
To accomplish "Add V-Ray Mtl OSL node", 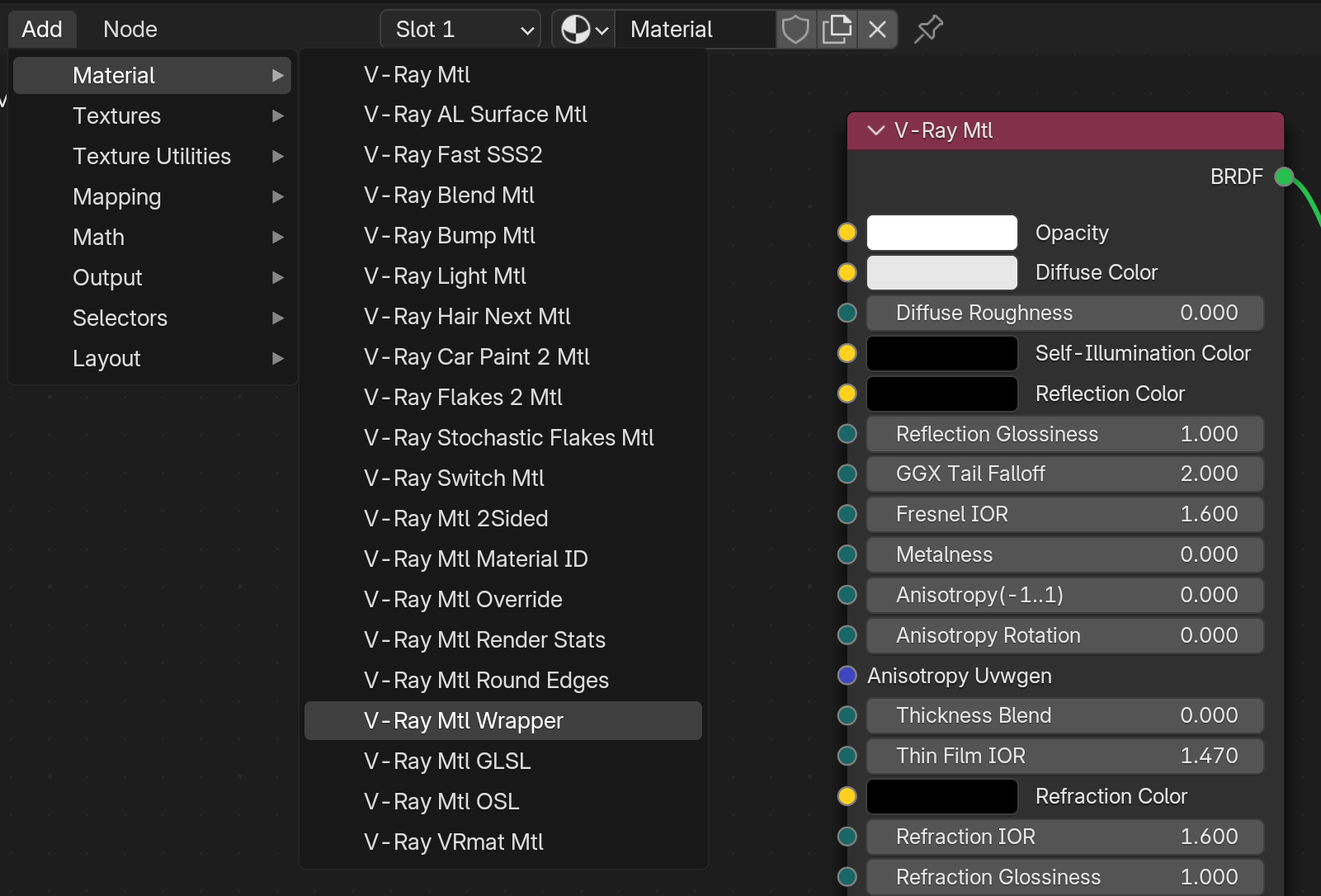I will [x=503, y=802].
